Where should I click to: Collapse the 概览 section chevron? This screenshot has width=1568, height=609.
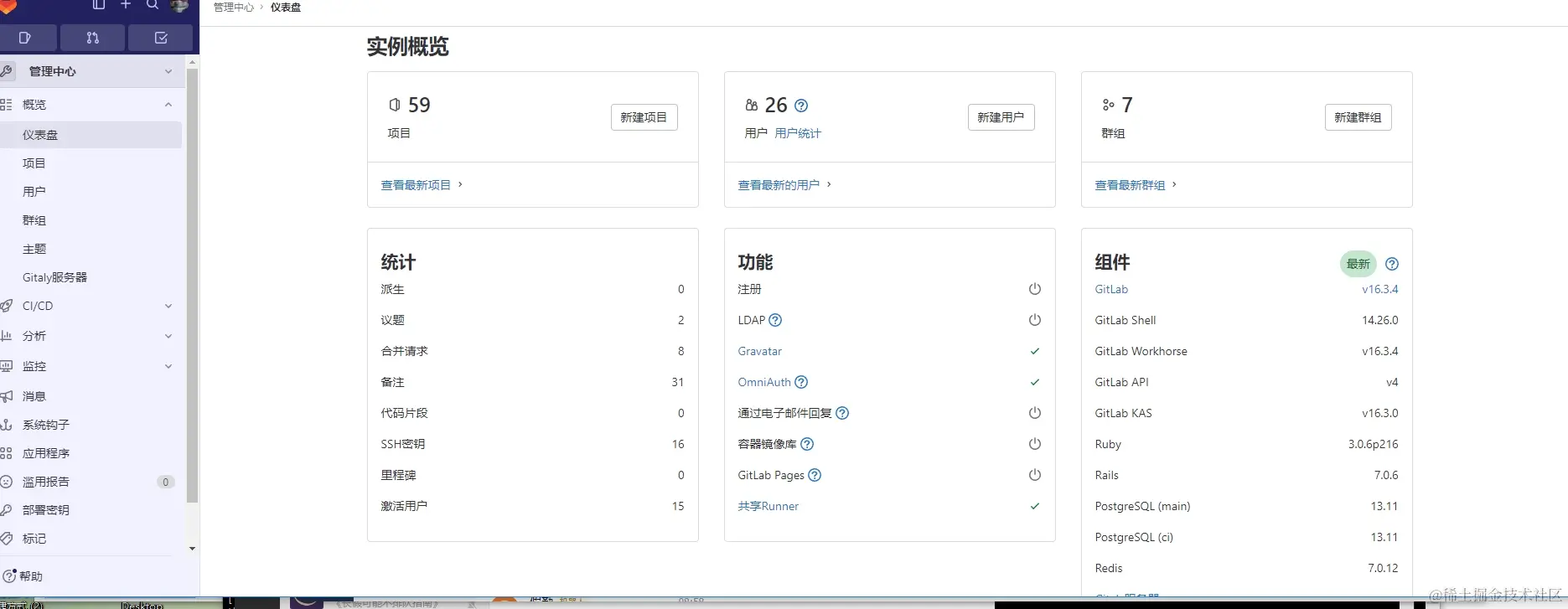168,105
